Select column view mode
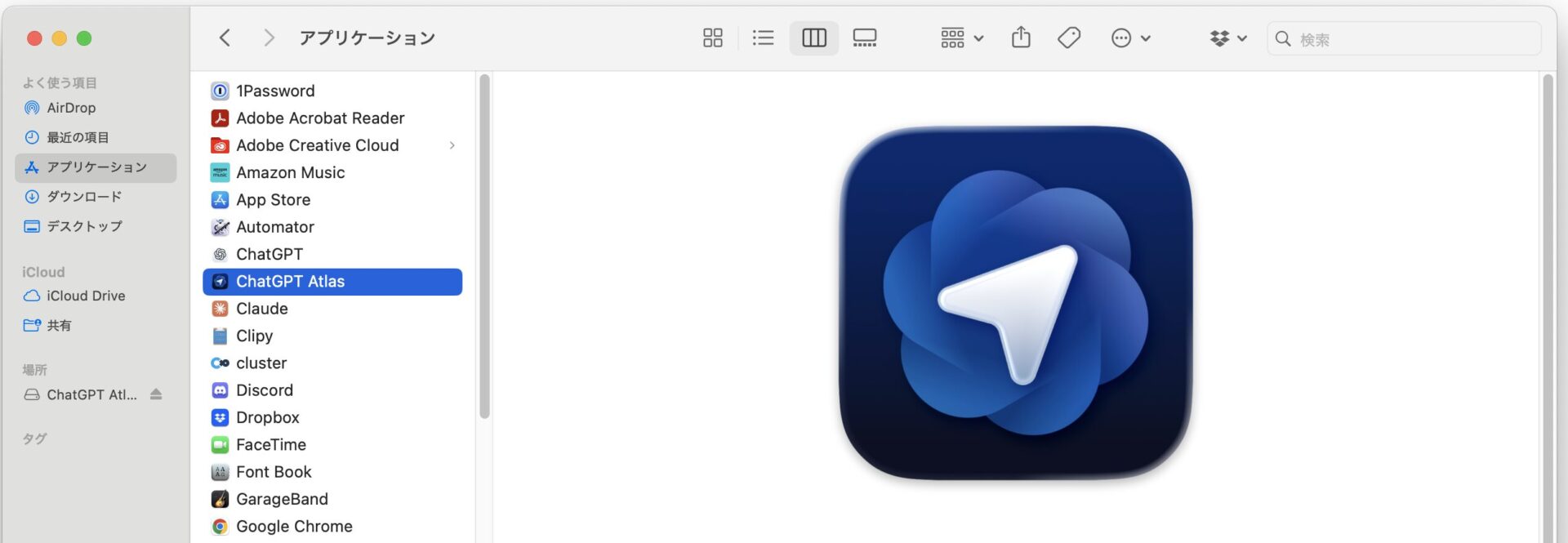This screenshot has height=543, width=1568. coord(813,38)
